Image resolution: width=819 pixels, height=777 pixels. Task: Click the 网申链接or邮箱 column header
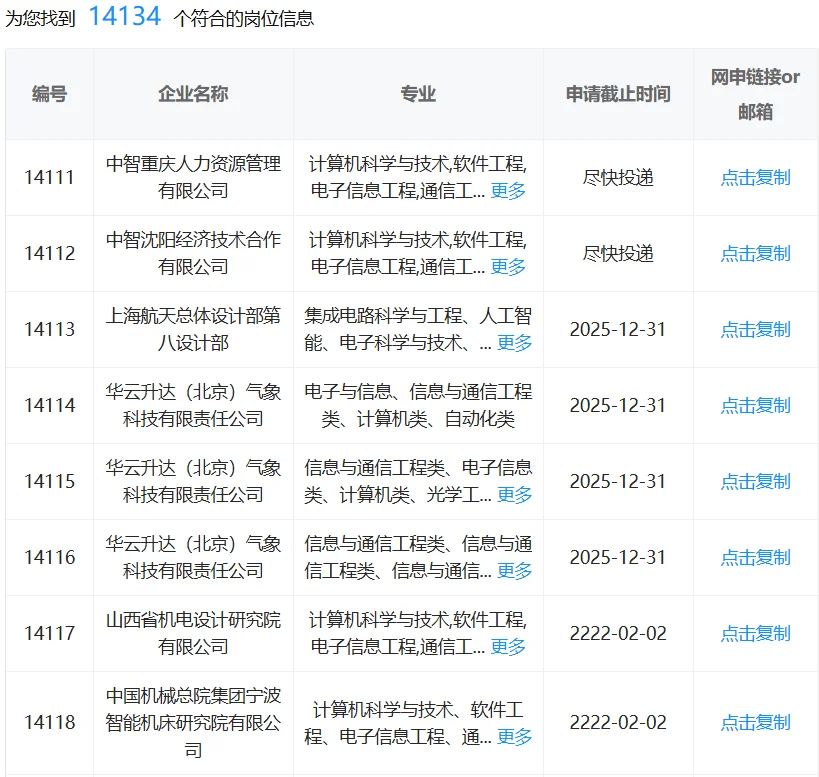755,94
